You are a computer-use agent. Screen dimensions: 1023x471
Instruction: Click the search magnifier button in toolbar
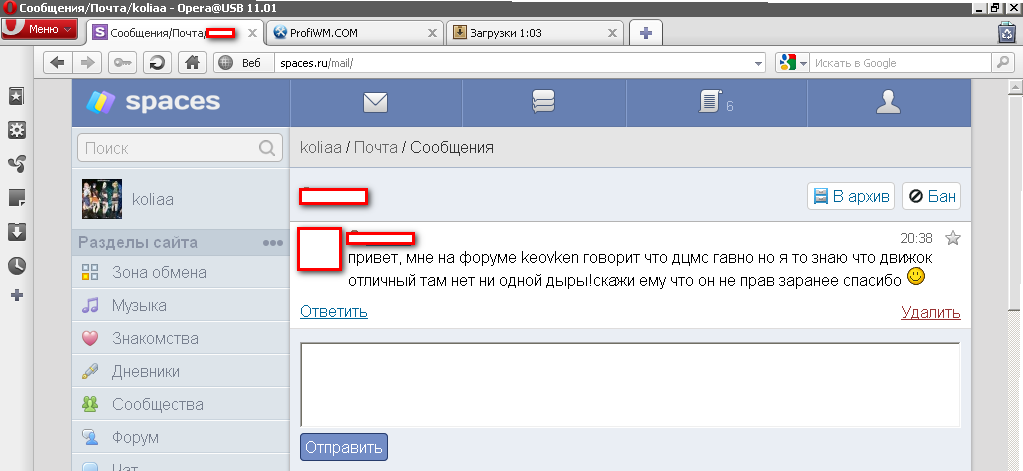(x=1001, y=63)
